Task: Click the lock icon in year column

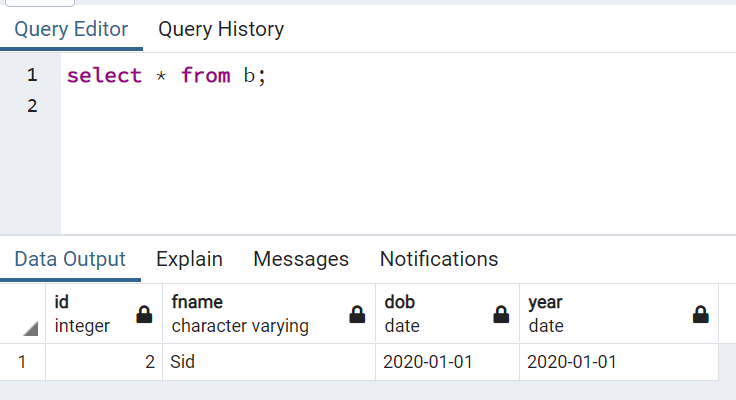Action: (701, 314)
